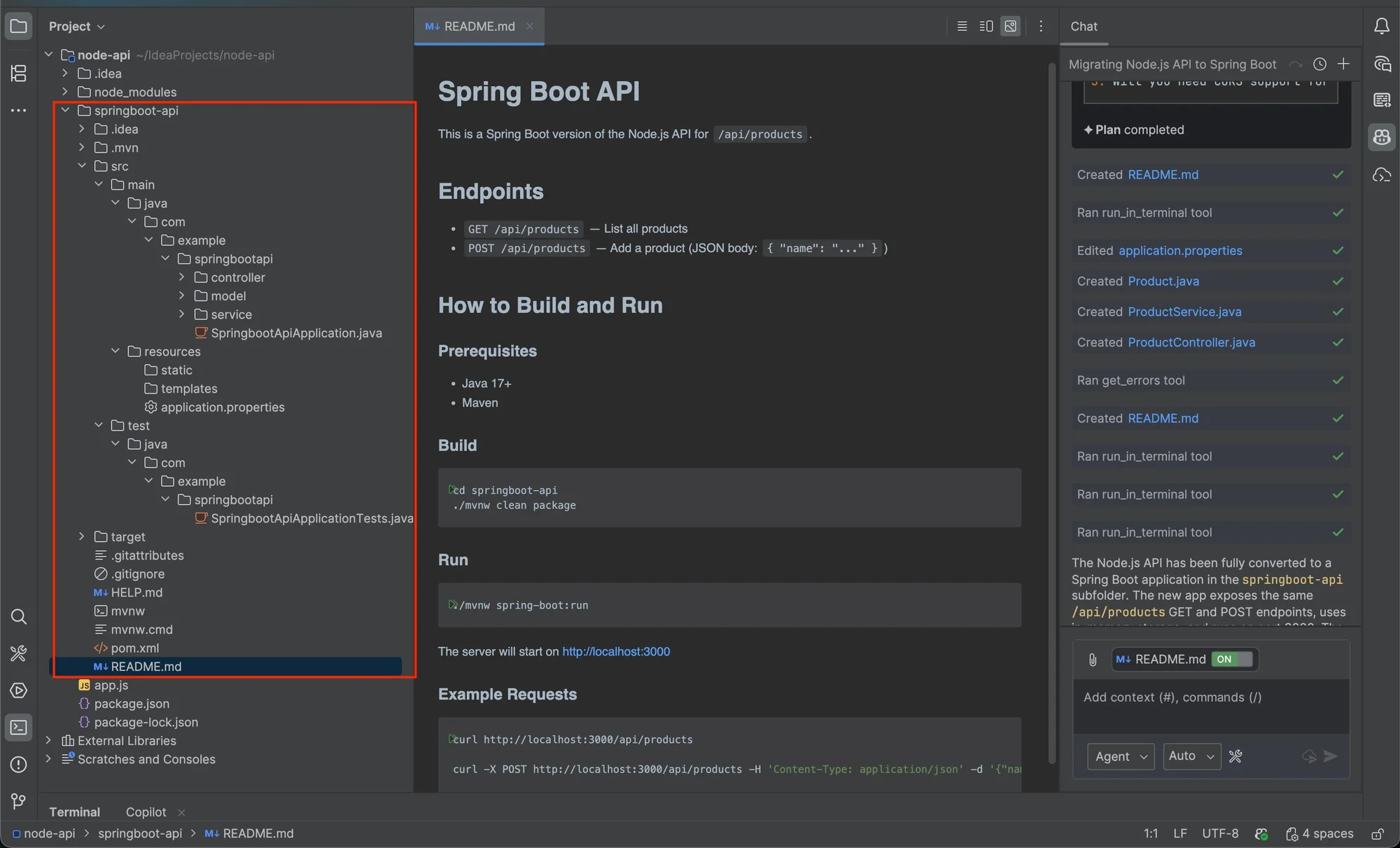The width and height of the screenshot is (1400, 848).
Task: Expand the controller package folder
Action: coord(182,277)
